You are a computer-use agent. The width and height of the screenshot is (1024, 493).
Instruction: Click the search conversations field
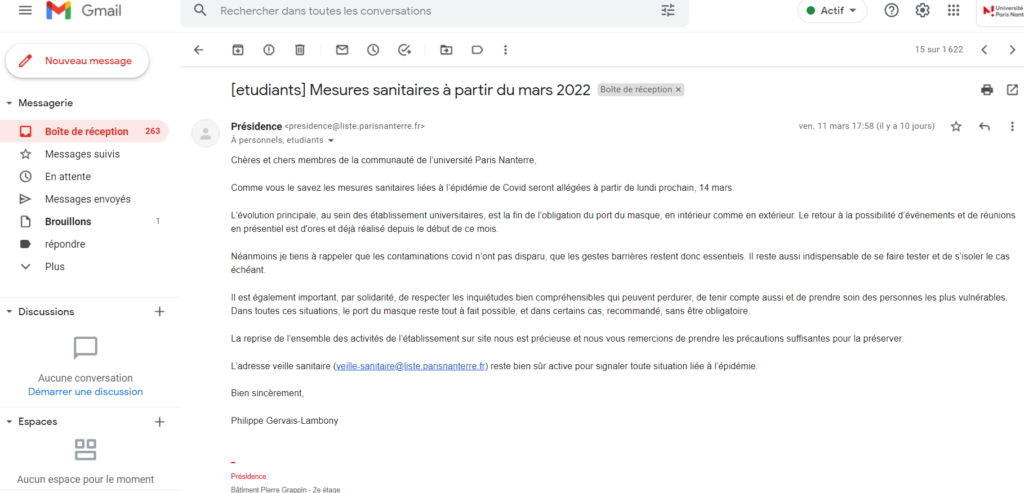[434, 11]
